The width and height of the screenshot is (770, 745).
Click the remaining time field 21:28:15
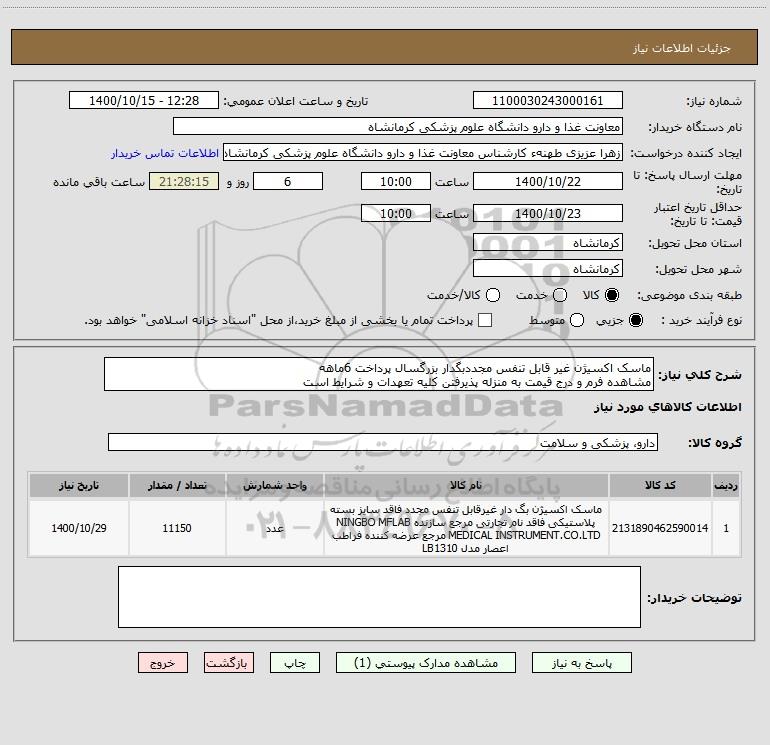coord(184,181)
